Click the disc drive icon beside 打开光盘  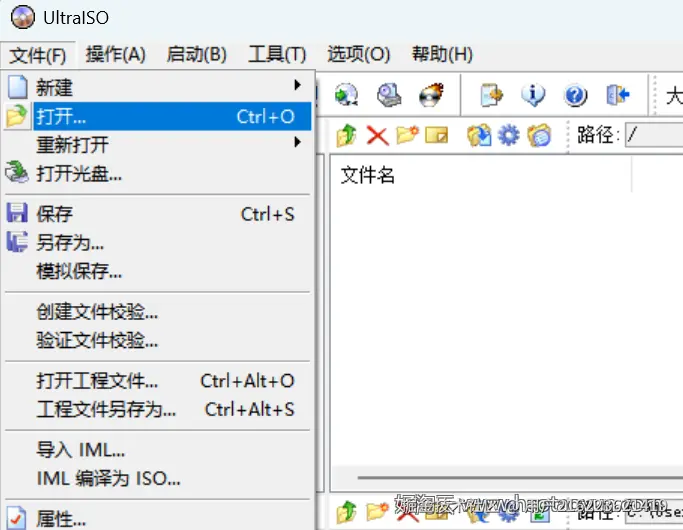[x=17, y=172]
